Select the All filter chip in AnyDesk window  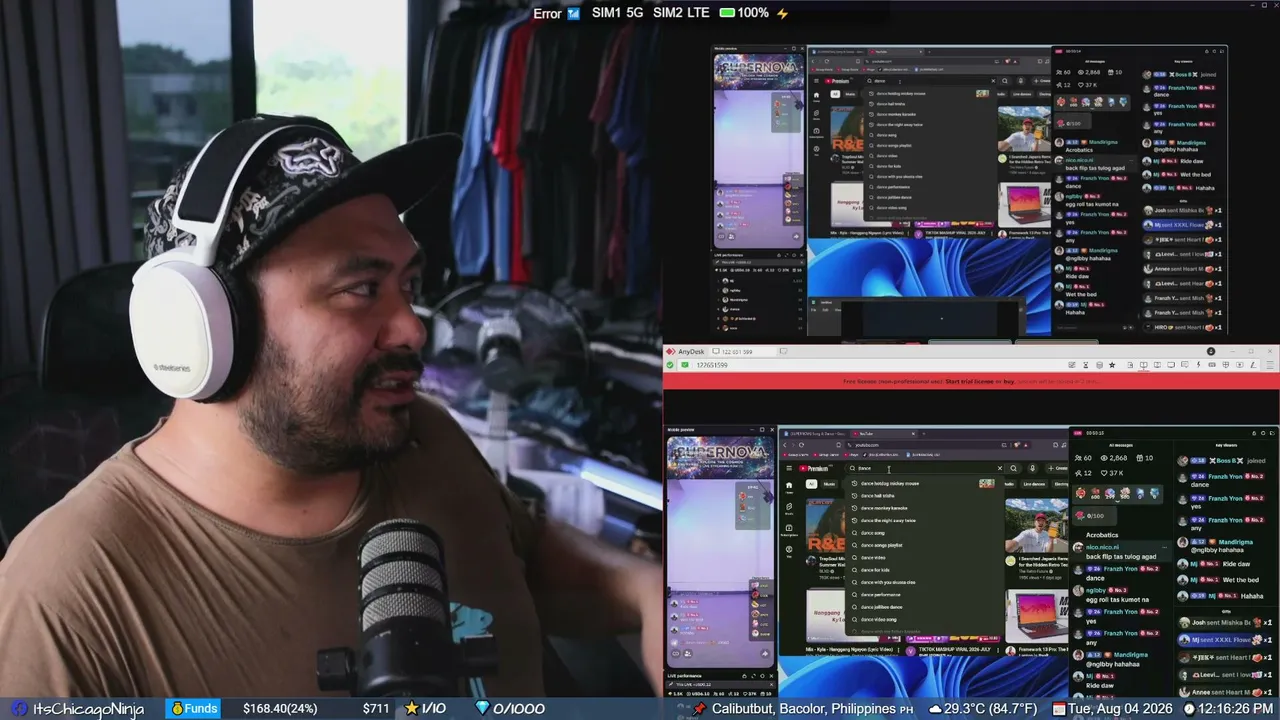811,484
